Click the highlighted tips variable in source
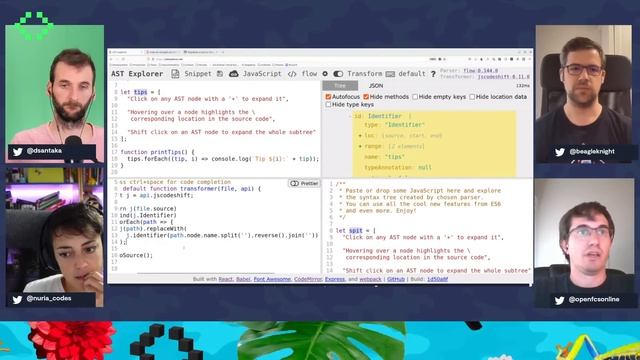The height and width of the screenshot is (360, 640). 140,92
